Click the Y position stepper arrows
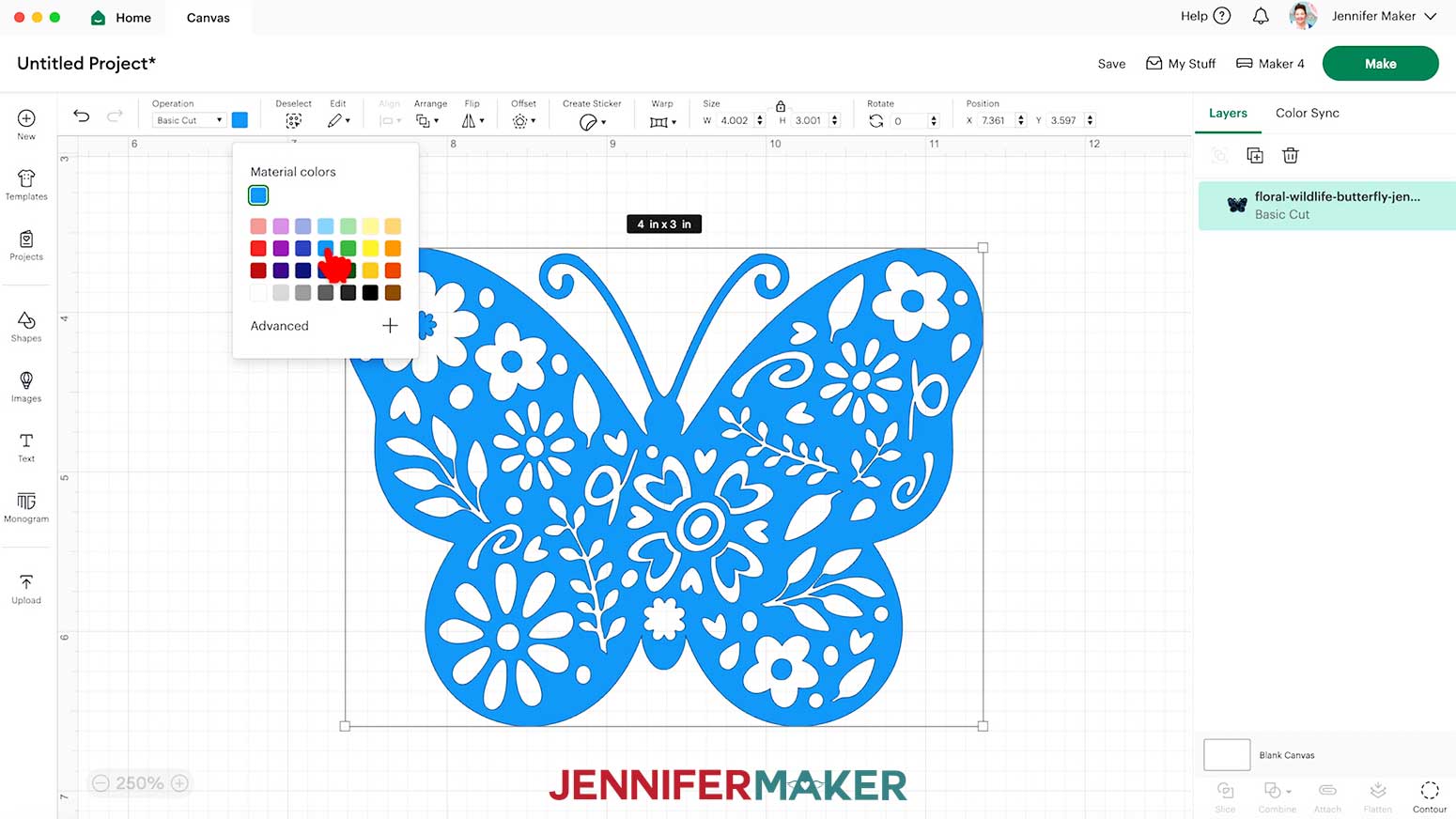This screenshot has width=1456, height=819. [x=1091, y=120]
